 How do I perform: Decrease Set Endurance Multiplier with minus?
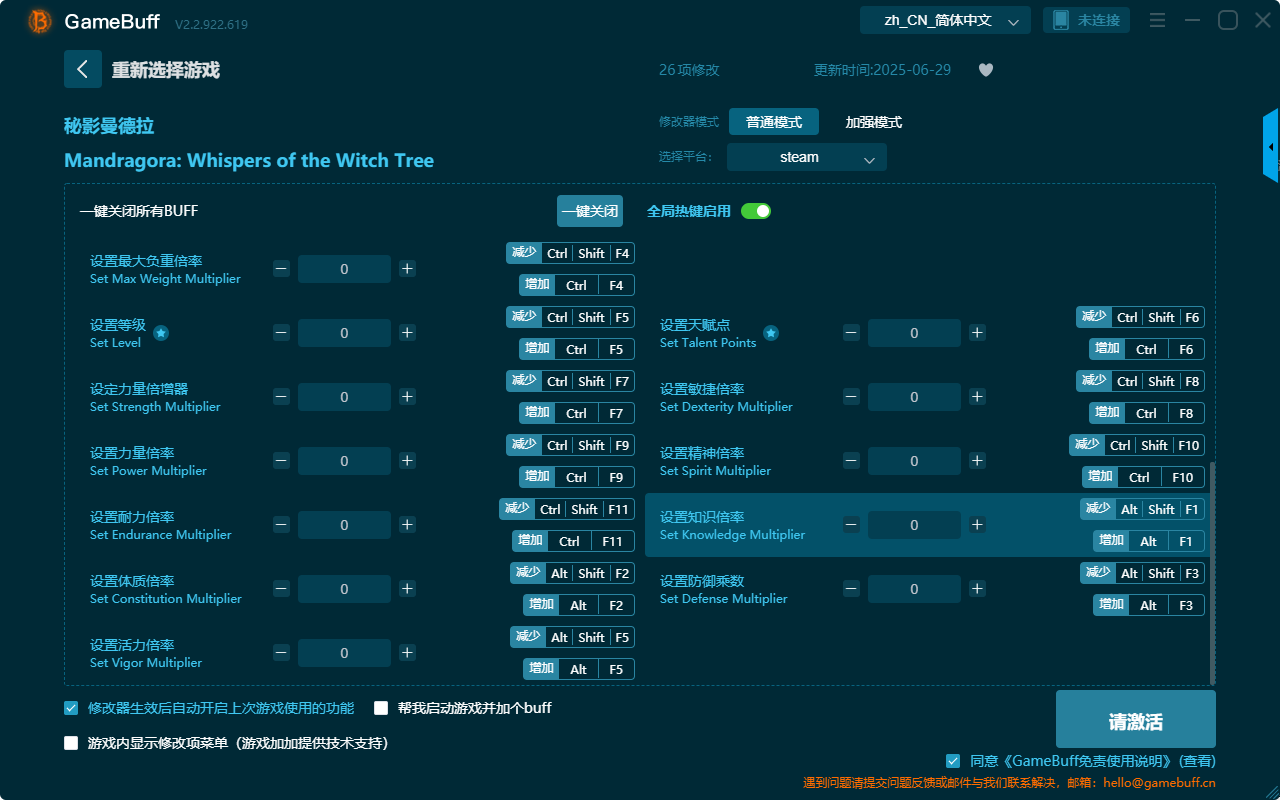coord(281,525)
